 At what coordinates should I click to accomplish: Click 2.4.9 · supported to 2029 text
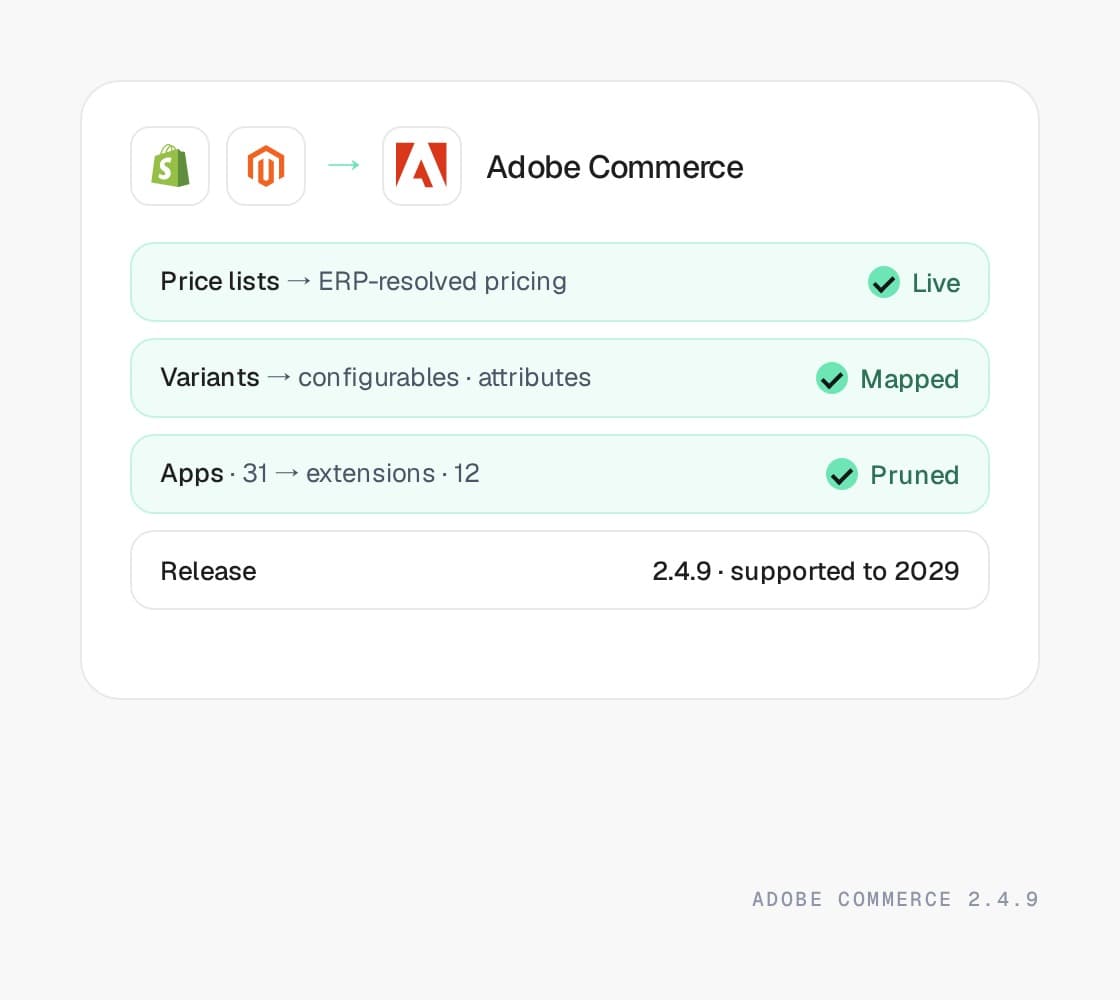click(x=805, y=571)
